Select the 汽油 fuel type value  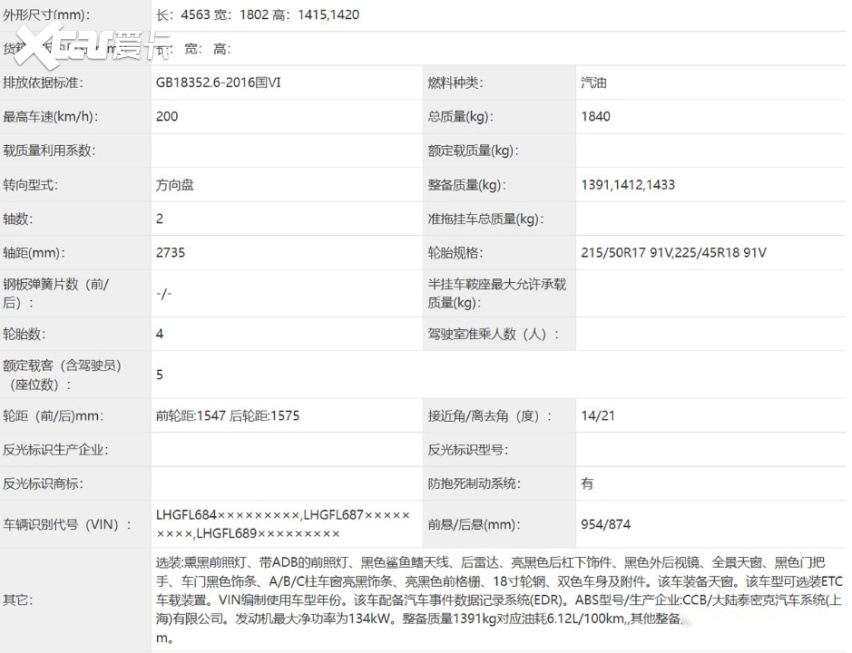593,83
